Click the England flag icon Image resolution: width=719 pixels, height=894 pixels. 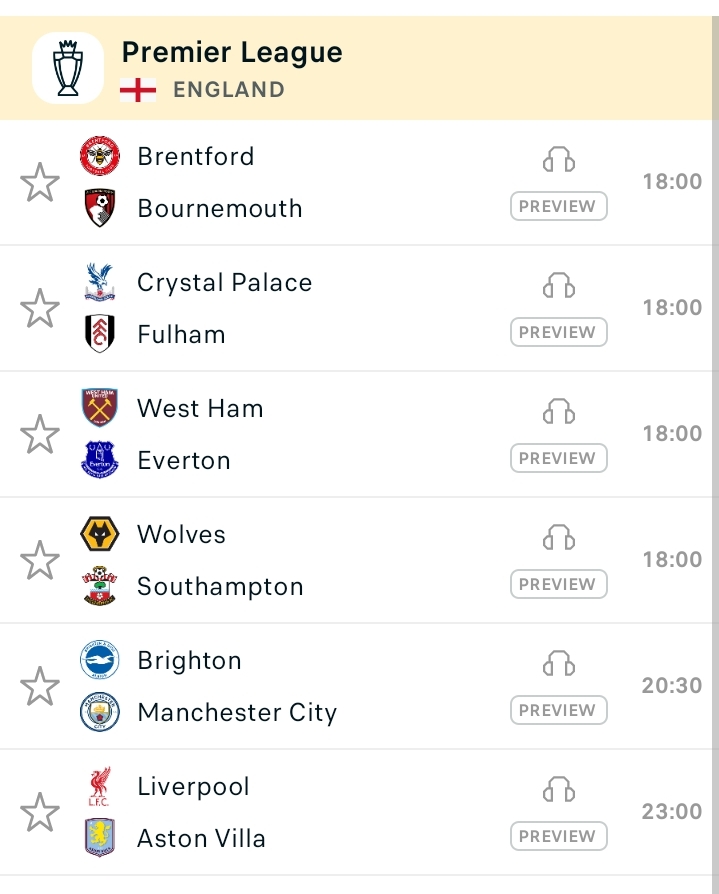(x=138, y=90)
